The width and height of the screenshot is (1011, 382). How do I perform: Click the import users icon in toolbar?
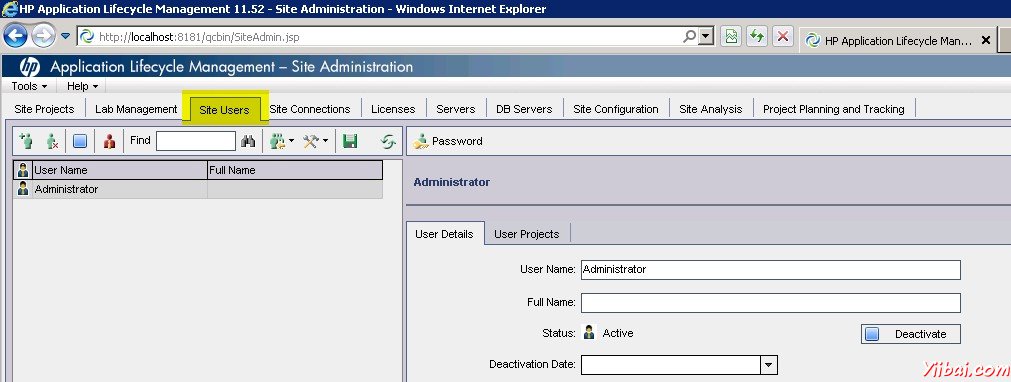[277, 141]
